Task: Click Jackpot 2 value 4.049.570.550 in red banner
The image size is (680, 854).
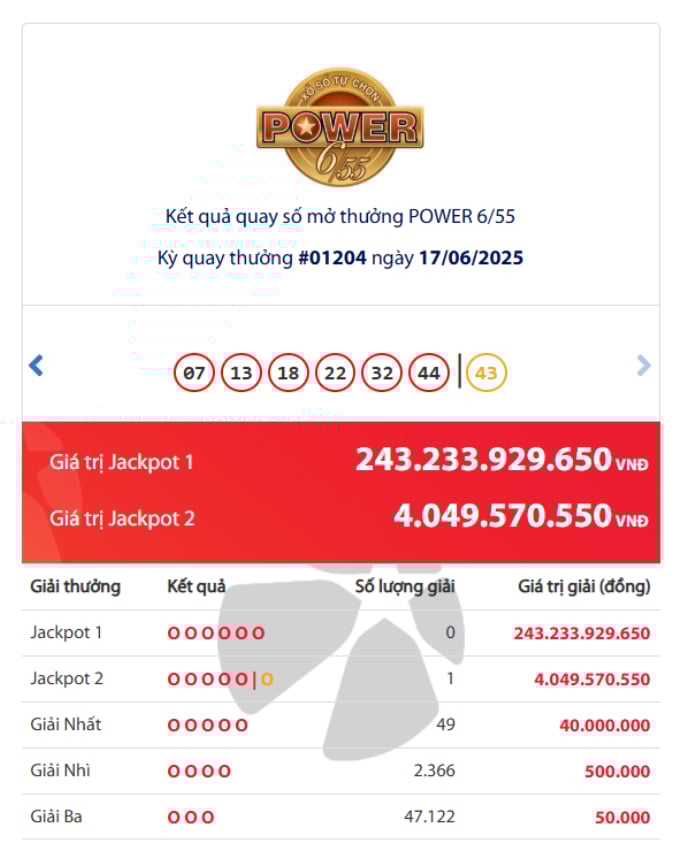Action: point(520,516)
